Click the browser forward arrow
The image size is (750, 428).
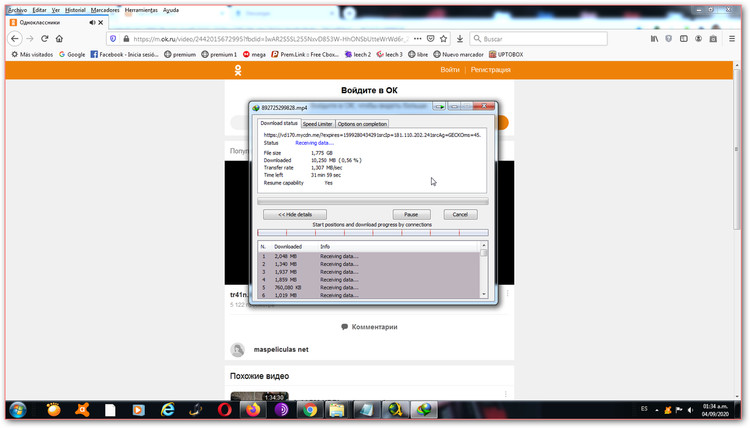tap(30, 39)
